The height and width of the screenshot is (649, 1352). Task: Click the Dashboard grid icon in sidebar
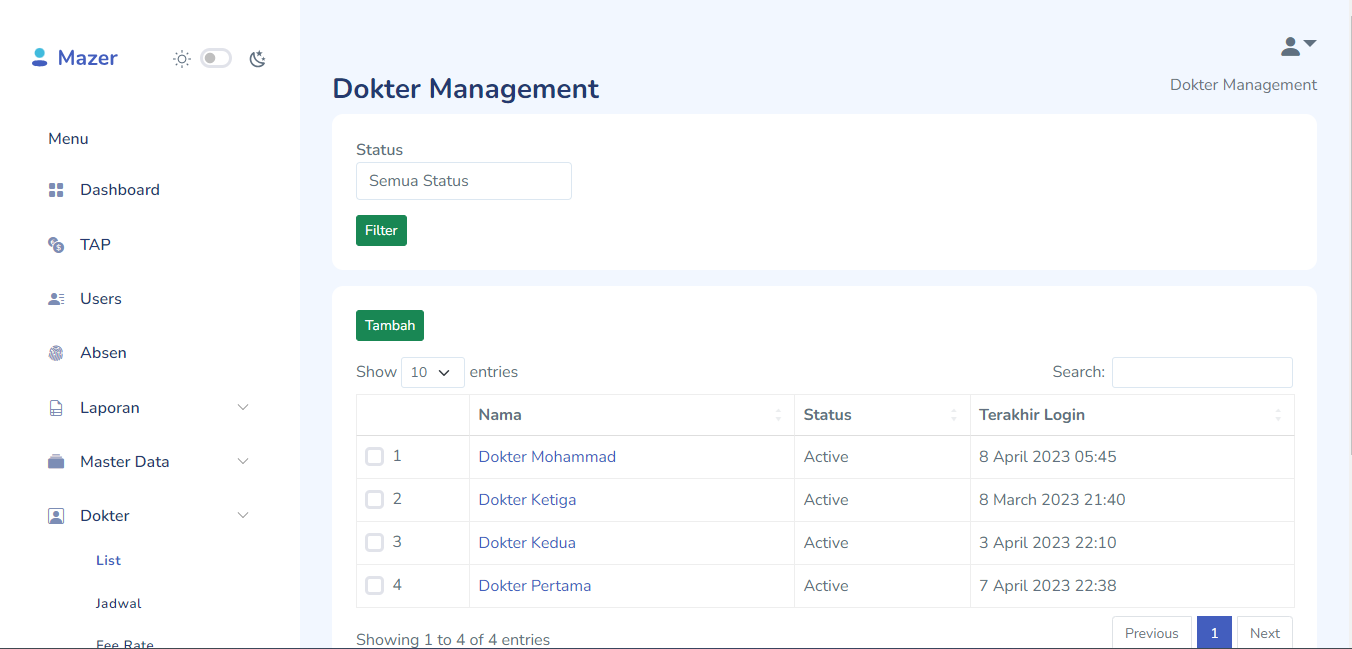pos(56,190)
